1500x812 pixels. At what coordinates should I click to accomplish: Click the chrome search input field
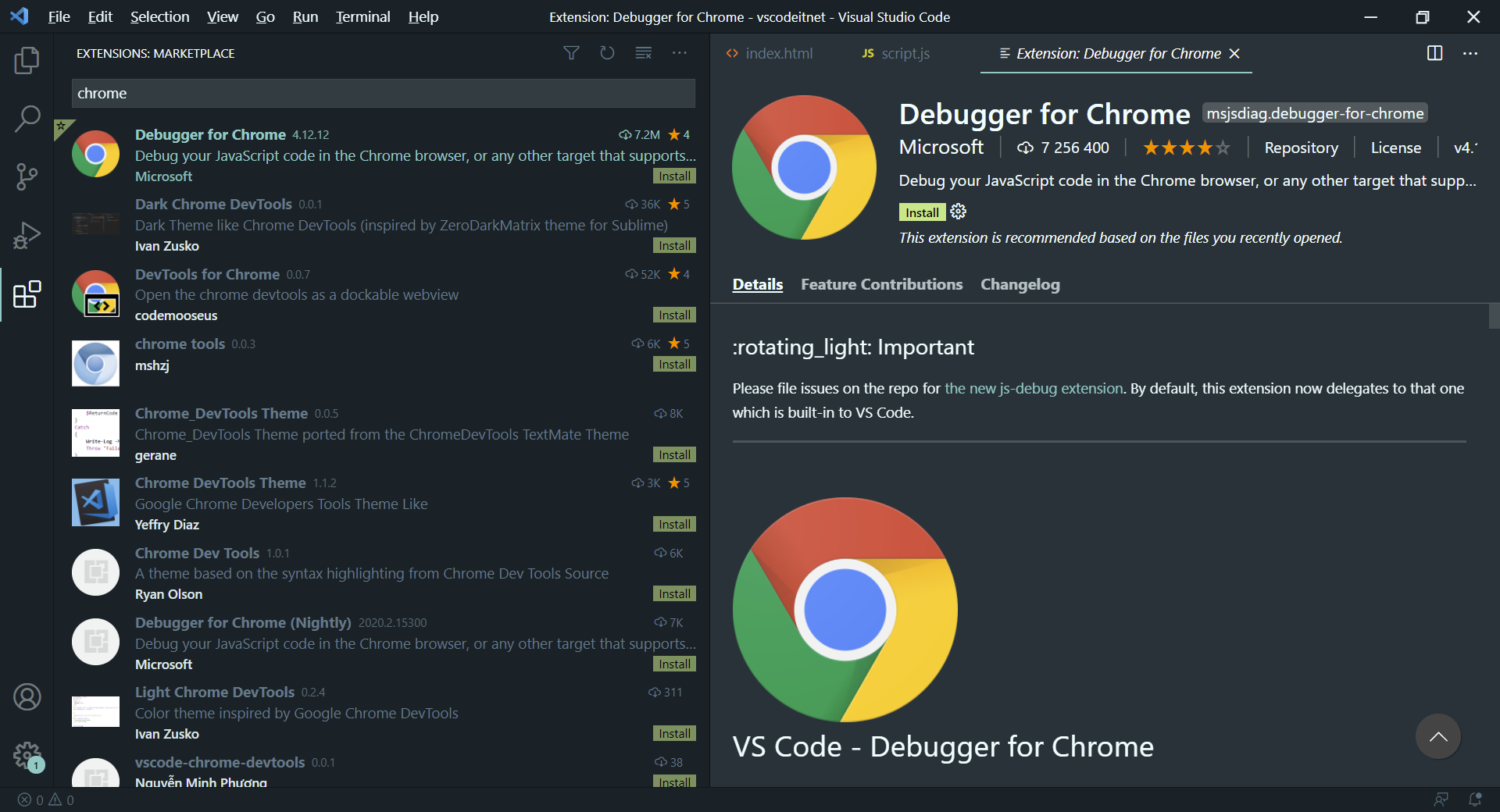(383, 93)
